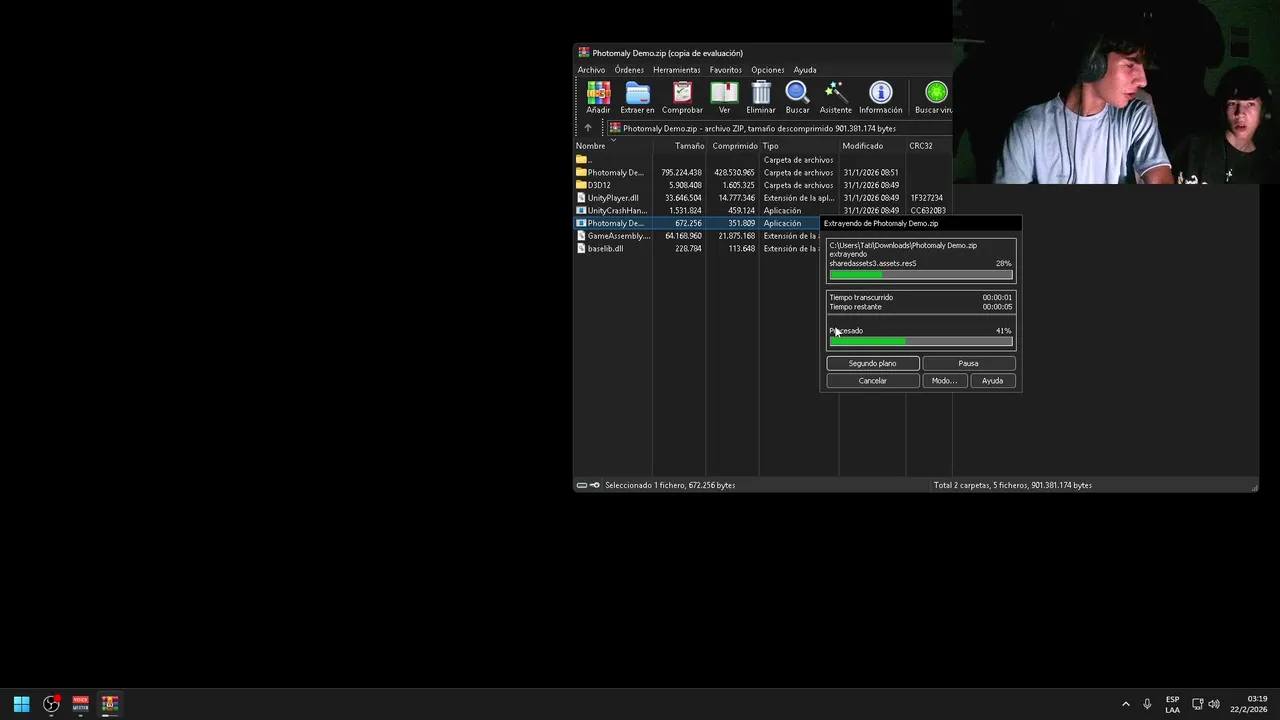
Task: Click the ESP LAA language indicator
Action: pos(1172,704)
